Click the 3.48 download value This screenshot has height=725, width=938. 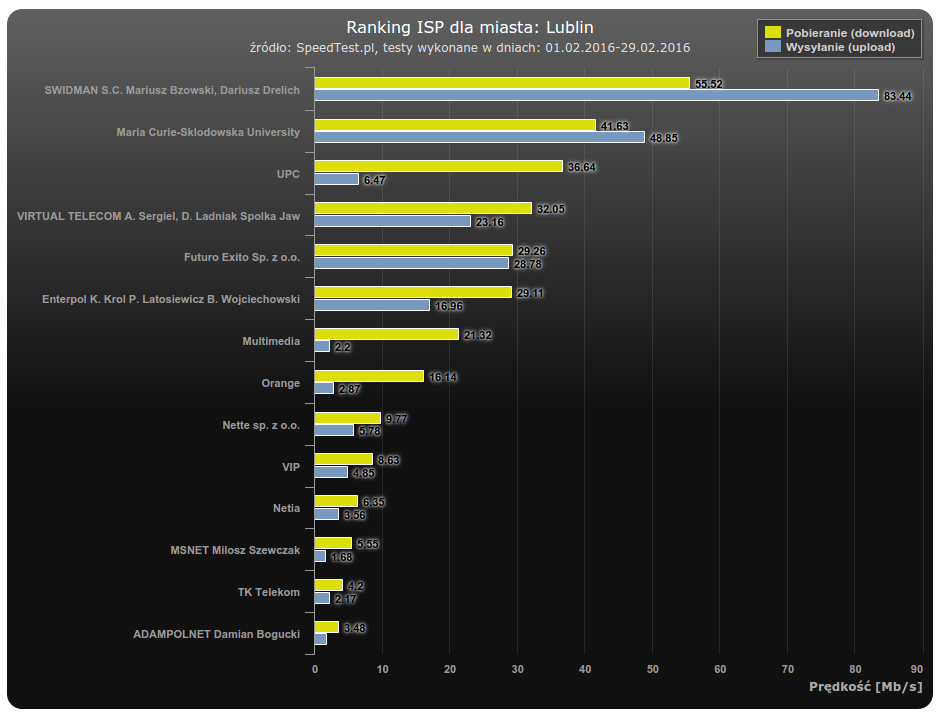coord(354,628)
